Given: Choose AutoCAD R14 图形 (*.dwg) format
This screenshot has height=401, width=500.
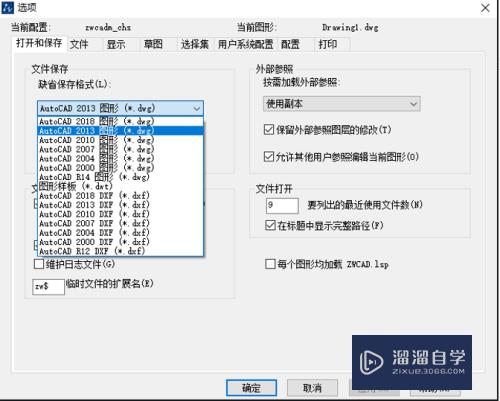Looking at the screenshot, I should tap(120, 177).
